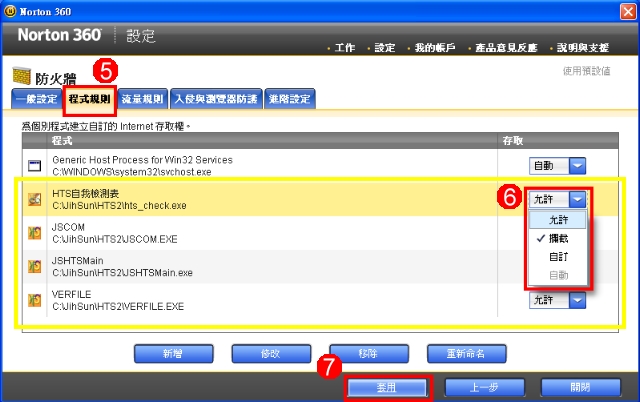This screenshot has width=640, height=402.
Task: Choose 攔截 in the open dropdown list
Action: [x=558, y=238]
